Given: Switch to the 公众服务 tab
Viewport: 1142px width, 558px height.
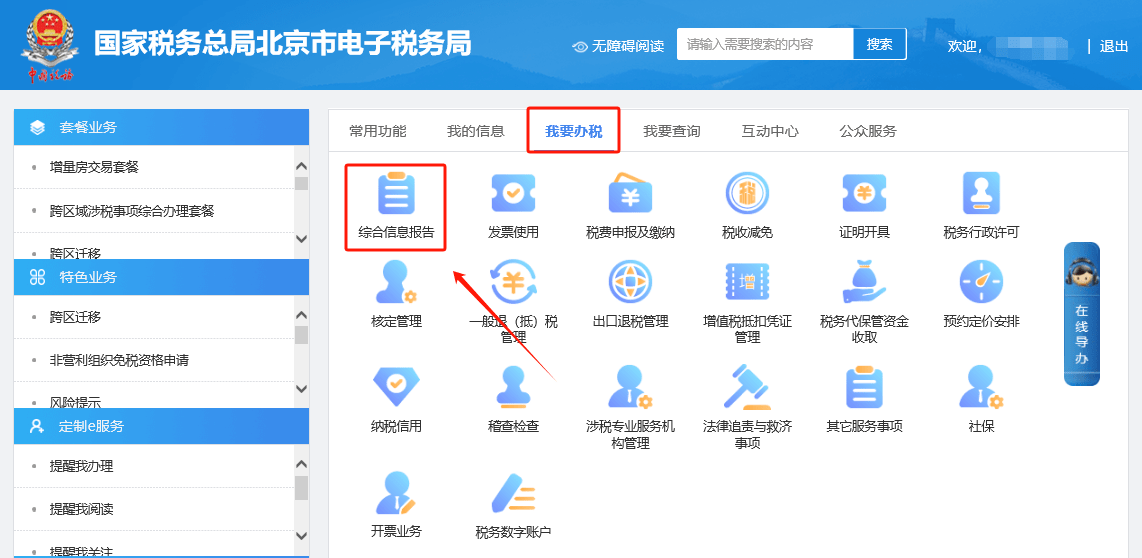Looking at the screenshot, I should (x=867, y=131).
